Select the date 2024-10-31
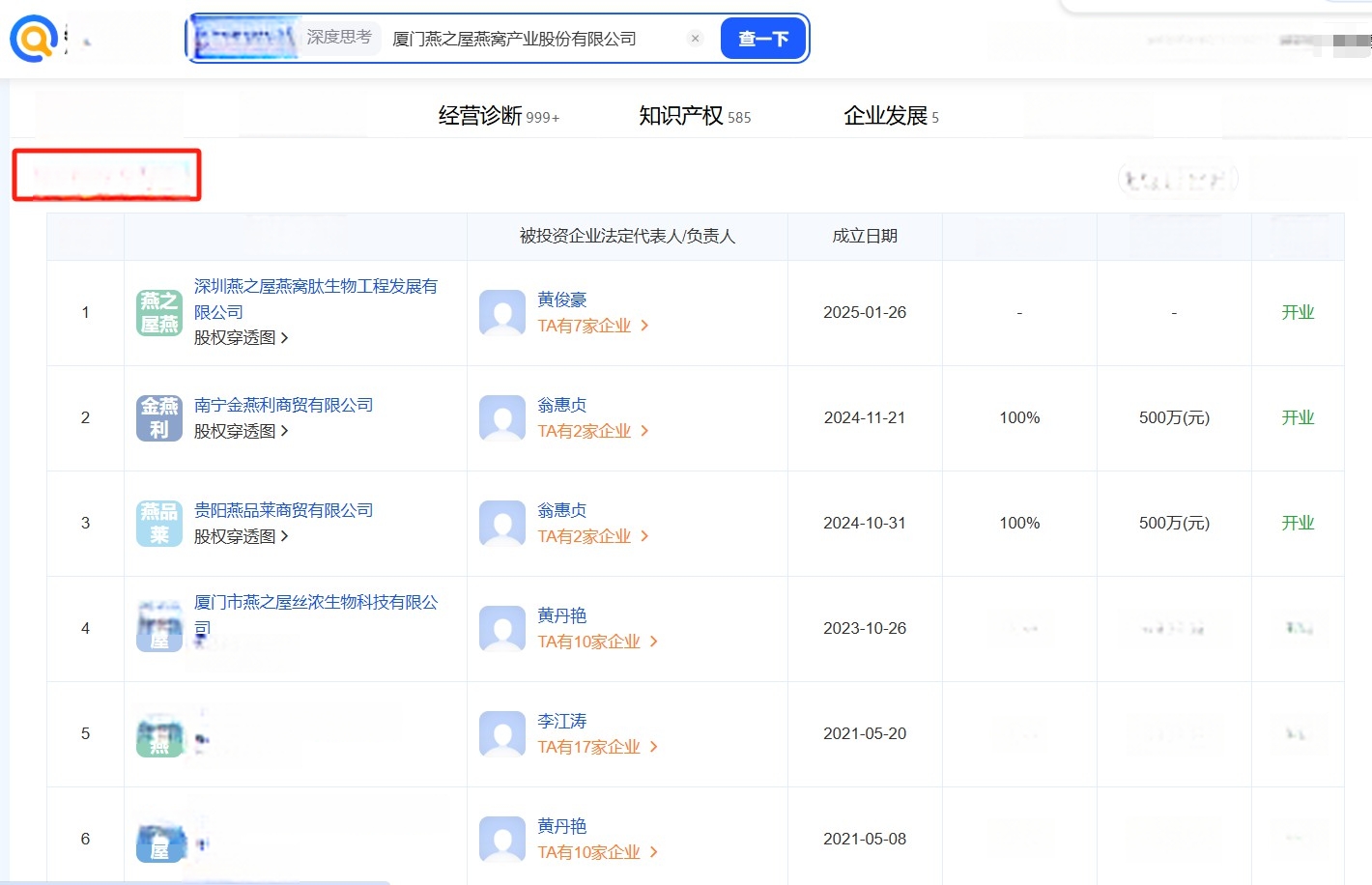 coord(865,523)
